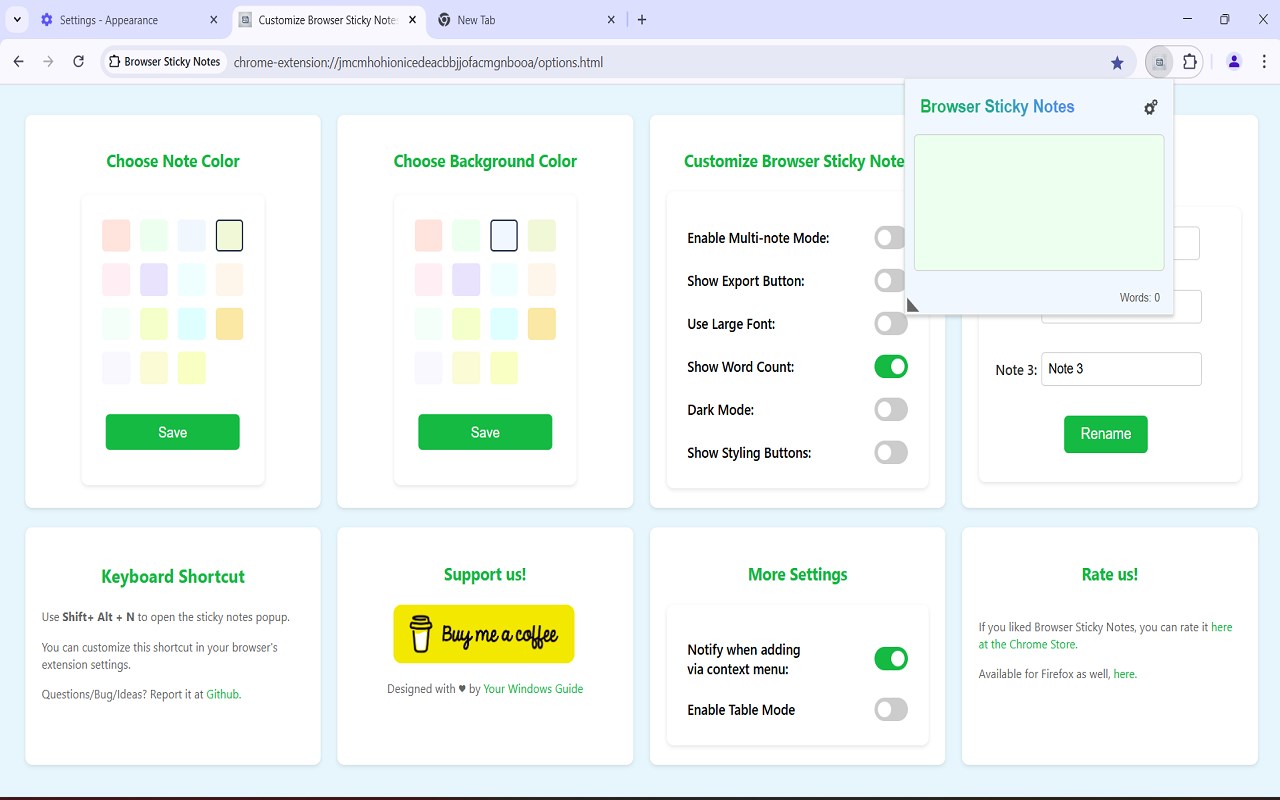This screenshot has width=1280, height=800.
Task: Click the address bar URL
Action: pyautogui.click(x=418, y=62)
